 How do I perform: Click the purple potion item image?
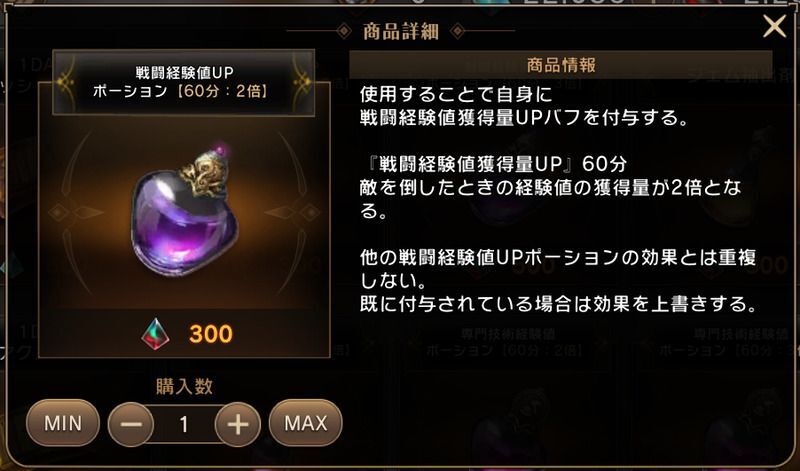pyautogui.click(x=184, y=211)
